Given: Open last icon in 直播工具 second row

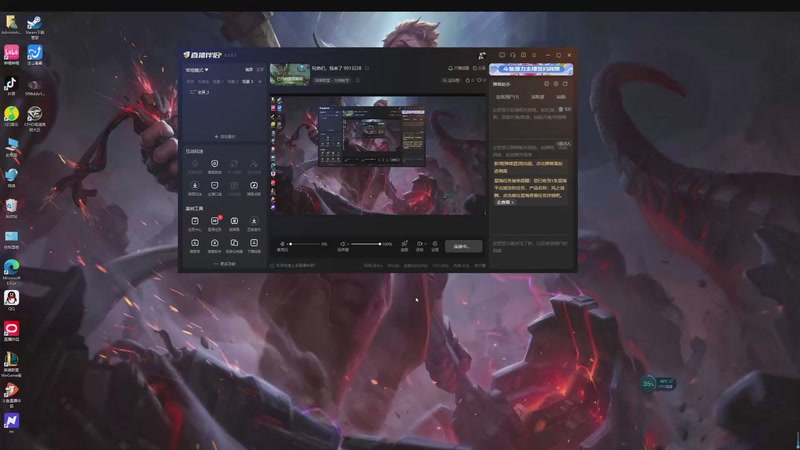Looking at the screenshot, I should tap(254, 245).
